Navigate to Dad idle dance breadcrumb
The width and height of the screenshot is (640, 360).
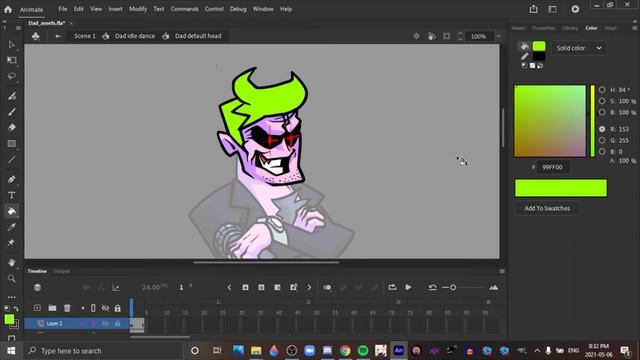point(135,36)
